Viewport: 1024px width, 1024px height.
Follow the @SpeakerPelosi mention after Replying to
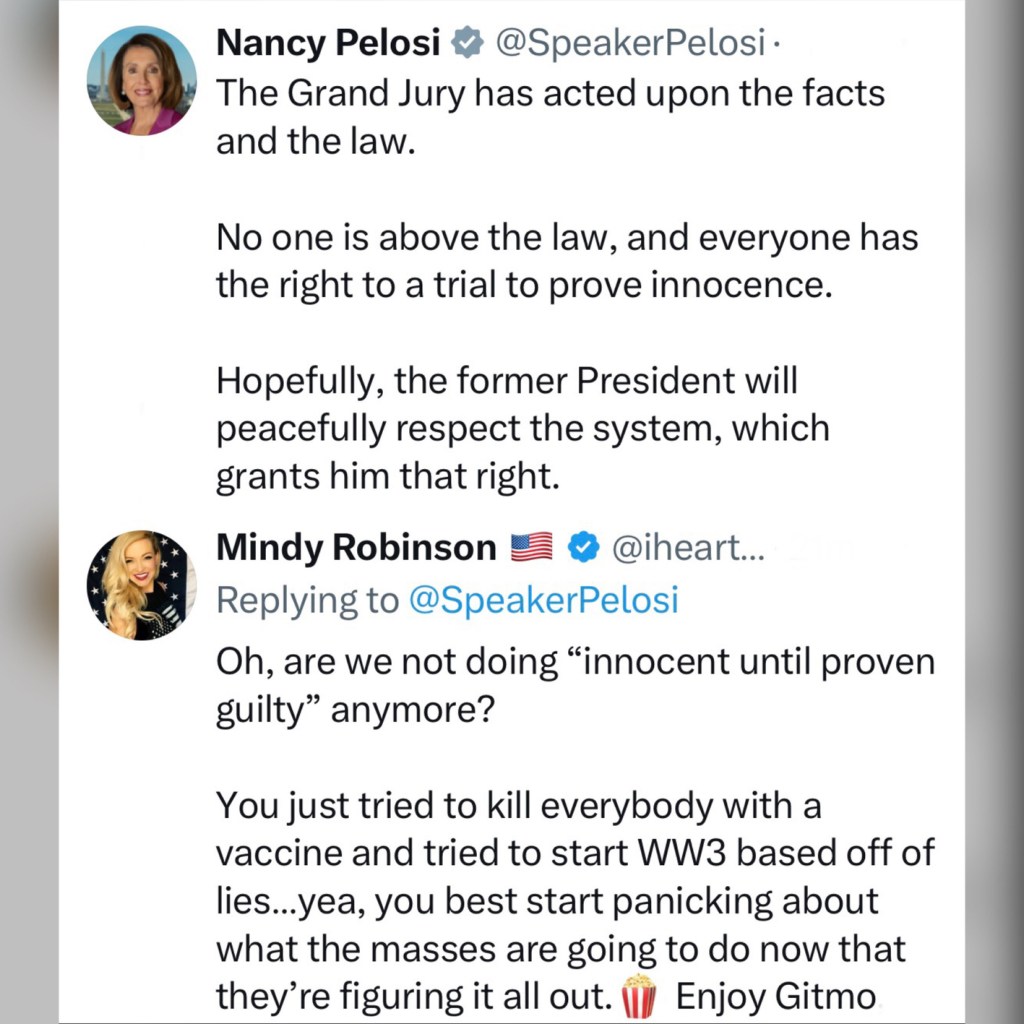544,599
